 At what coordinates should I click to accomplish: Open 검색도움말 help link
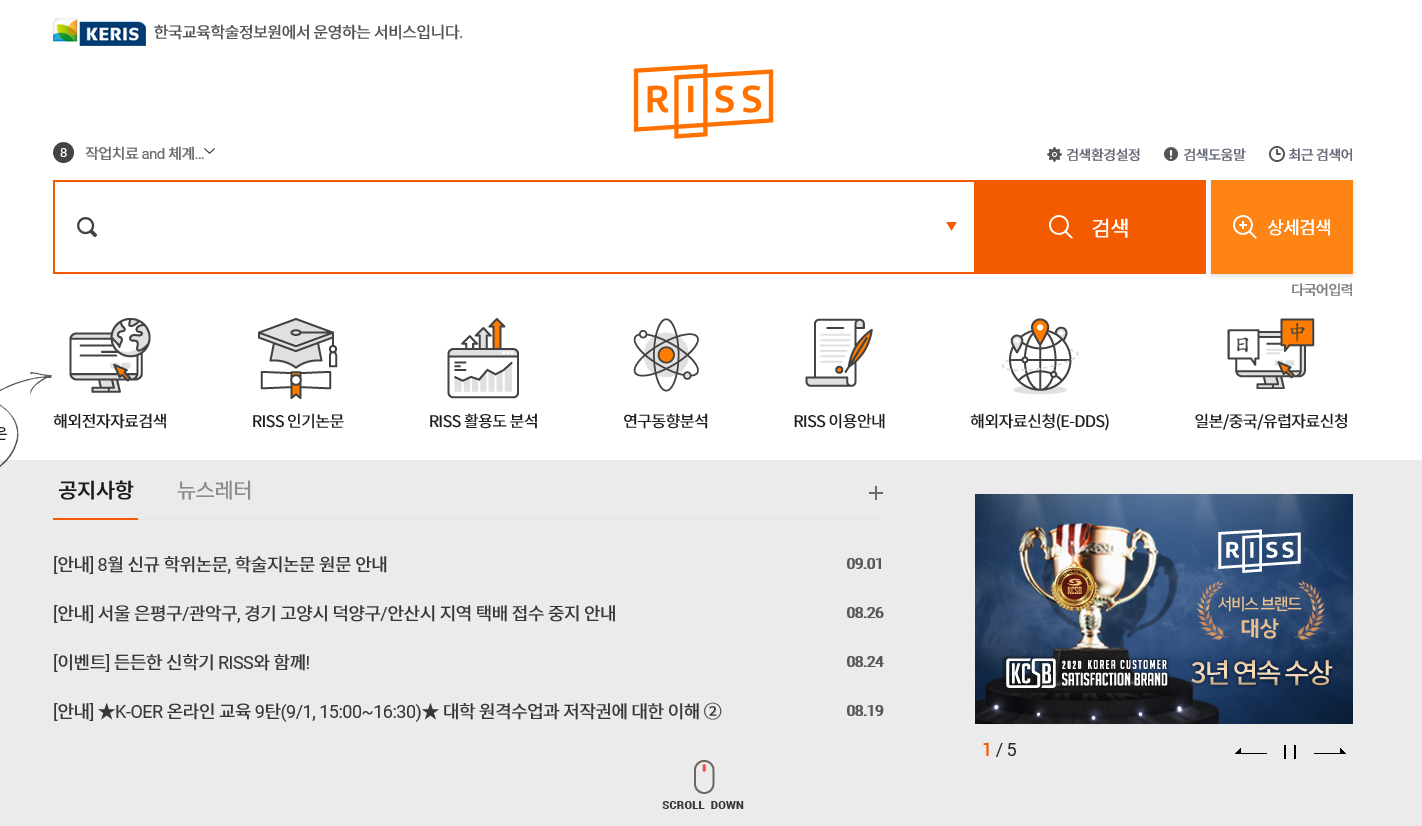pyautogui.click(x=1205, y=154)
